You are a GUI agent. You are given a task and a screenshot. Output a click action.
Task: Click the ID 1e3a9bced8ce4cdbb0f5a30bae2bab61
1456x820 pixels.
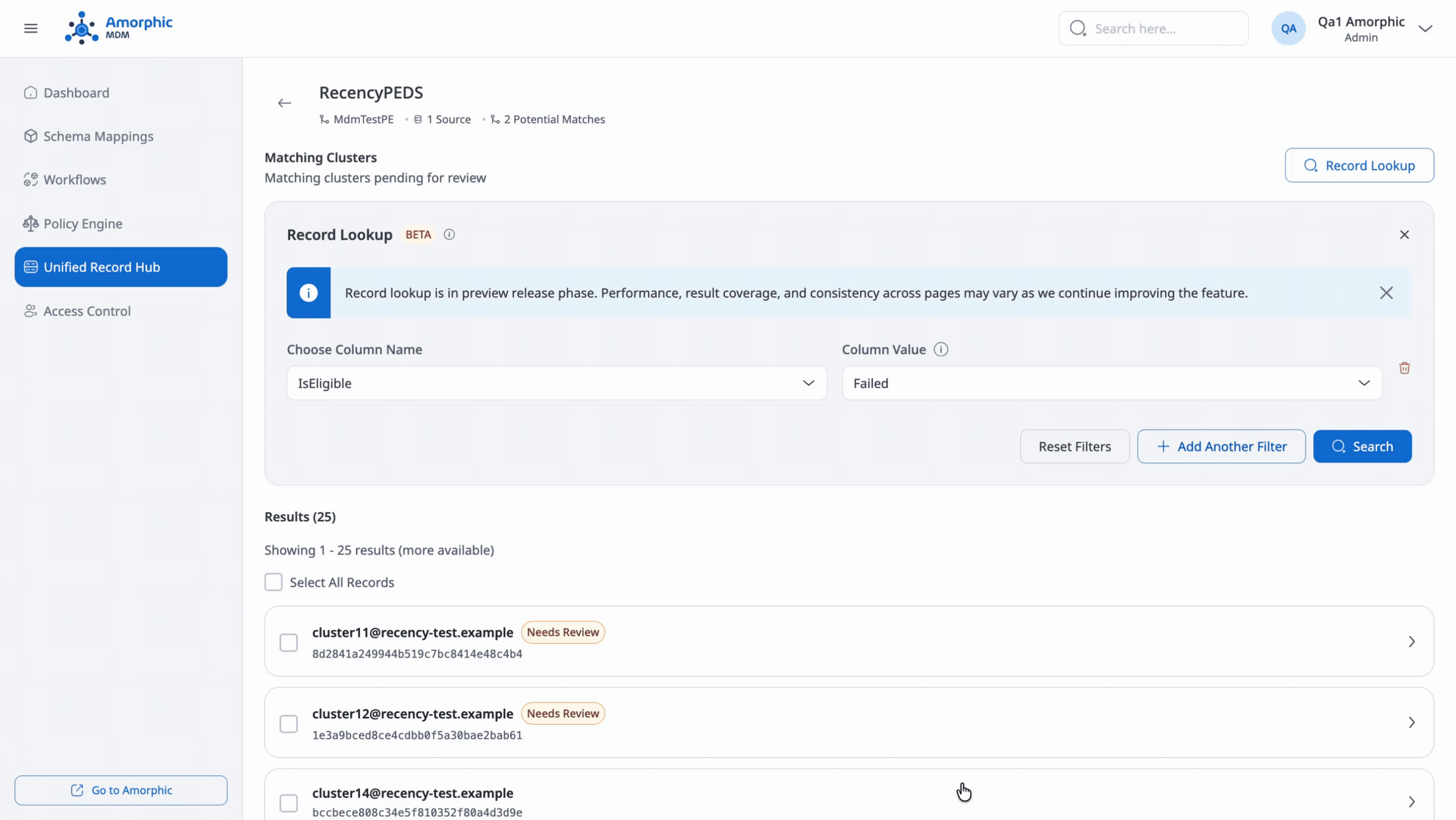point(417,735)
